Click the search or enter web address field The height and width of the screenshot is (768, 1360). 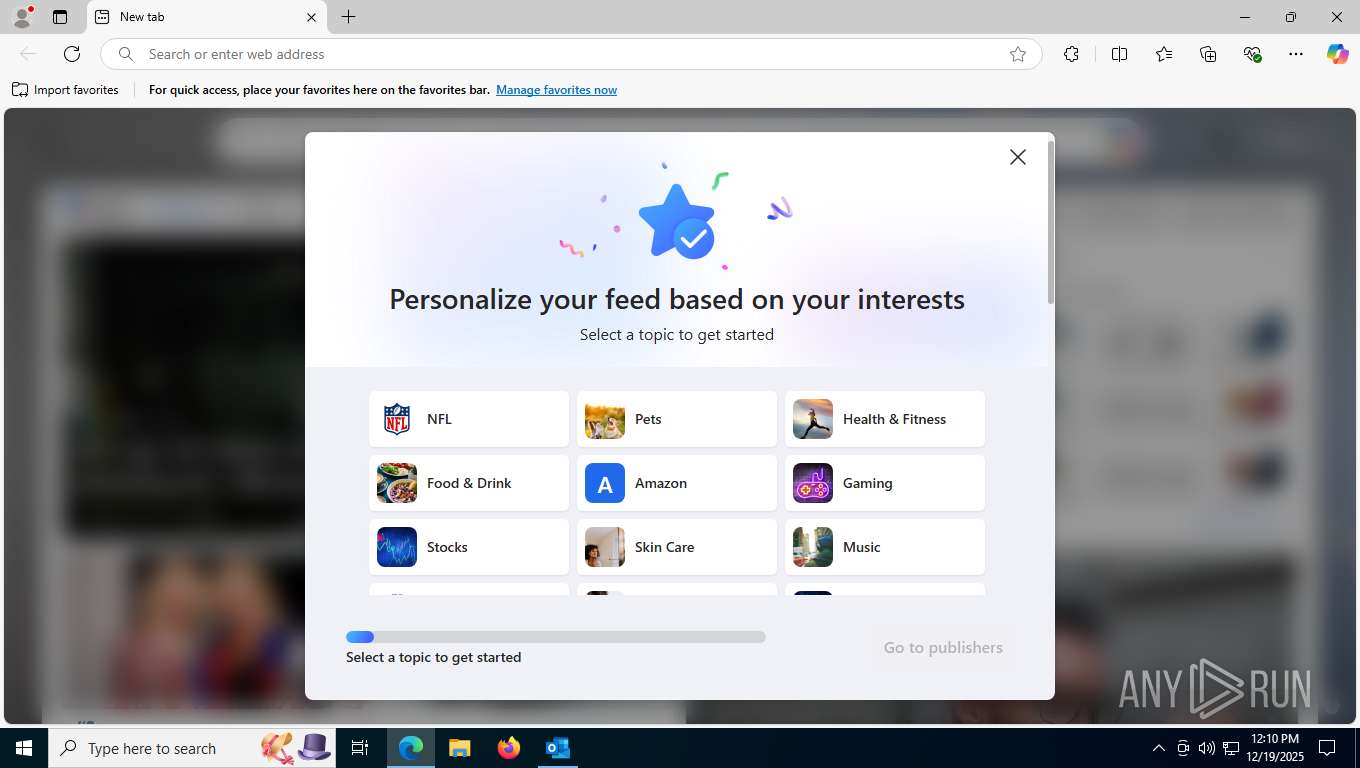571,54
